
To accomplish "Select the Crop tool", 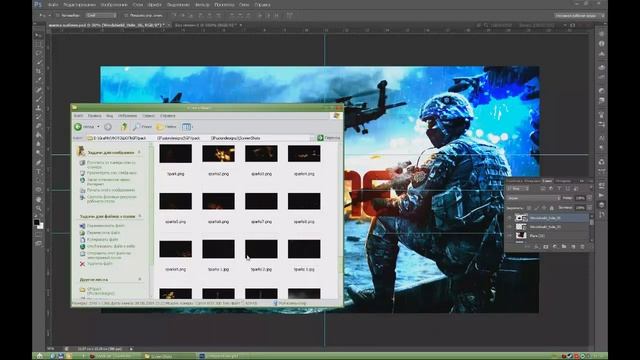I will 39,71.
